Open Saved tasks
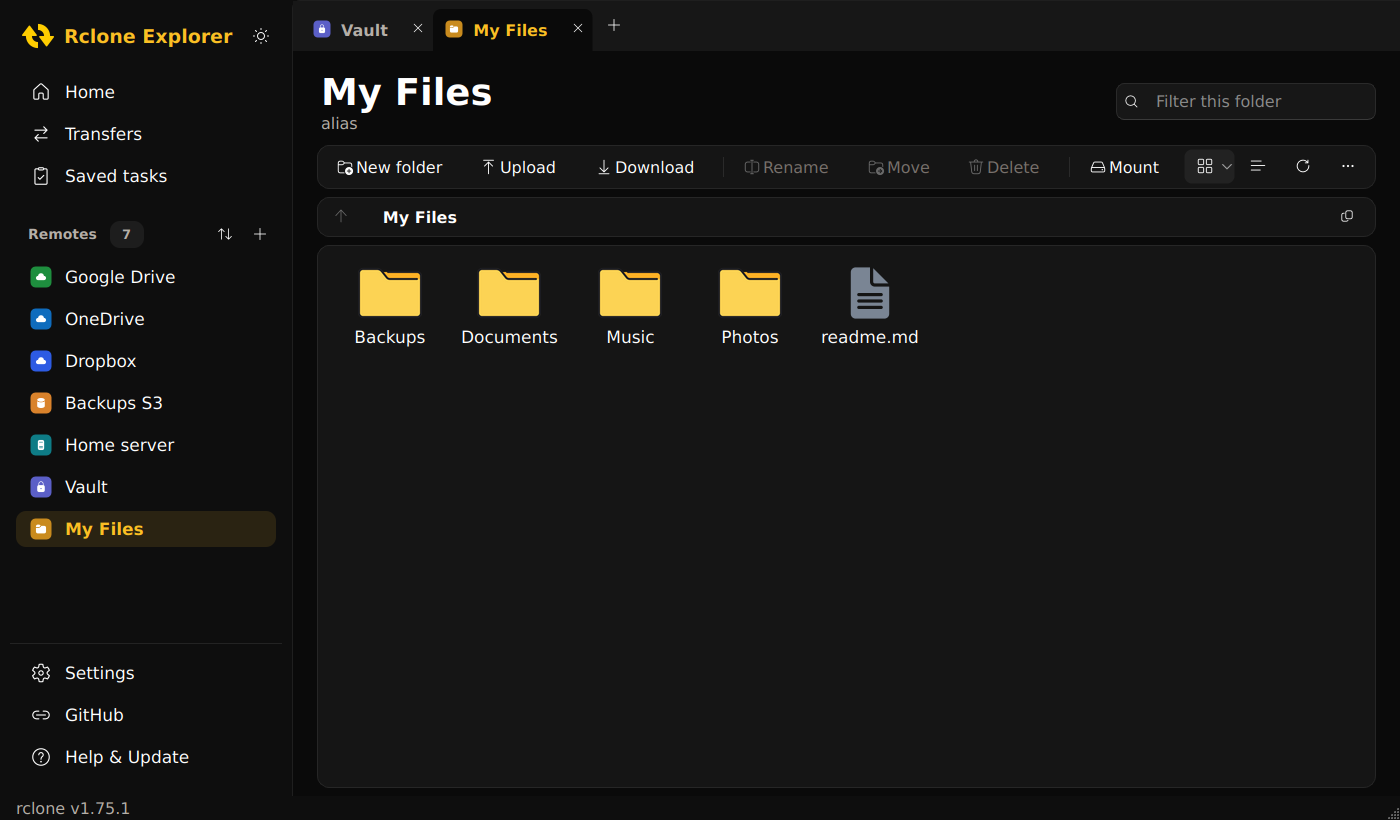Viewport: 1400px width, 820px height. click(146, 176)
